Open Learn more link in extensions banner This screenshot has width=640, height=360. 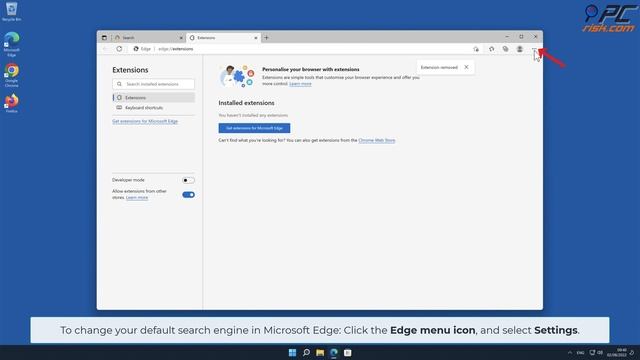pos(300,84)
